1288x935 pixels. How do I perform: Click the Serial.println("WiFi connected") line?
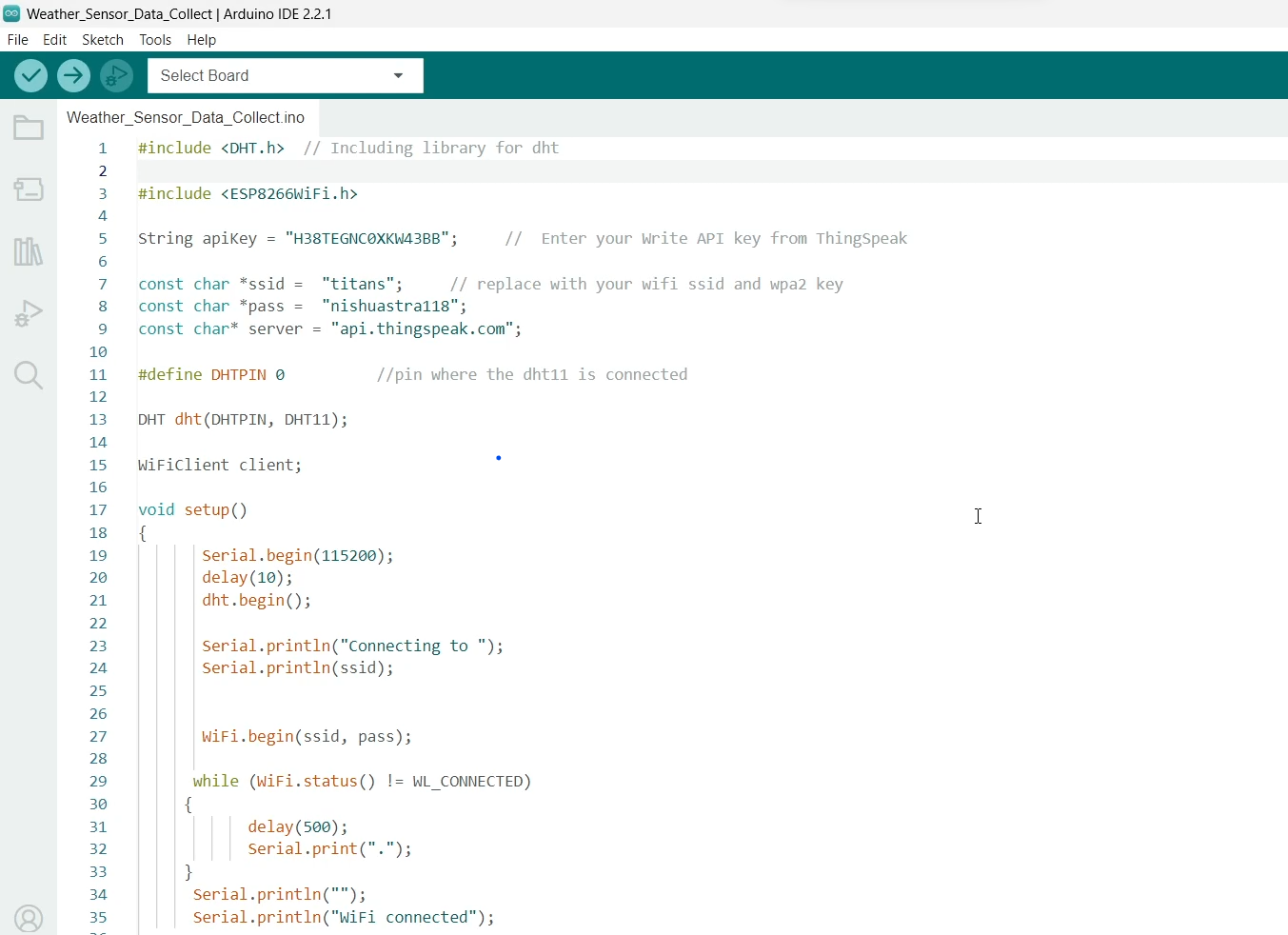tap(344, 918)
